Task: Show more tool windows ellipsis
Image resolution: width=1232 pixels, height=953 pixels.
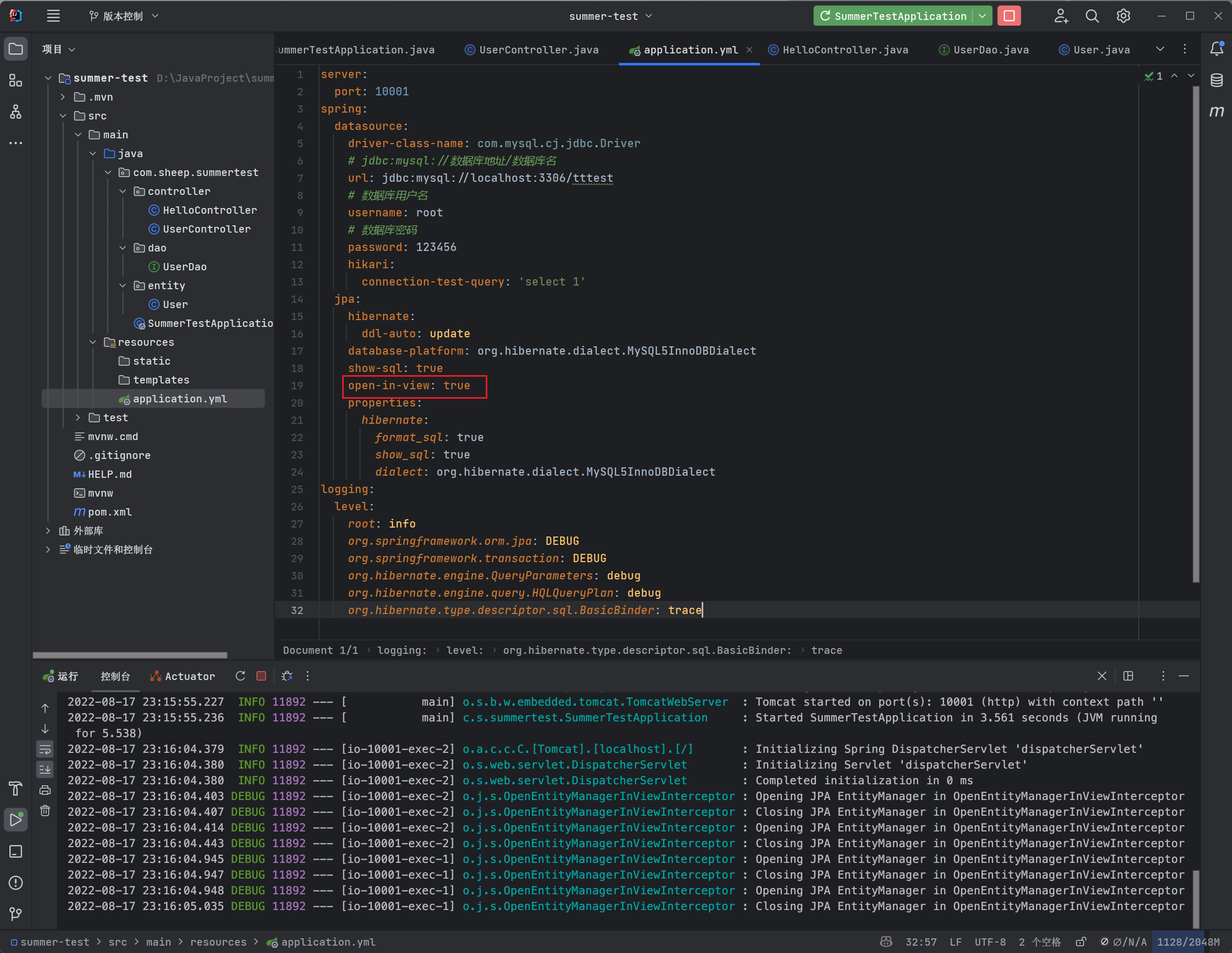Action: coord(16,143)
